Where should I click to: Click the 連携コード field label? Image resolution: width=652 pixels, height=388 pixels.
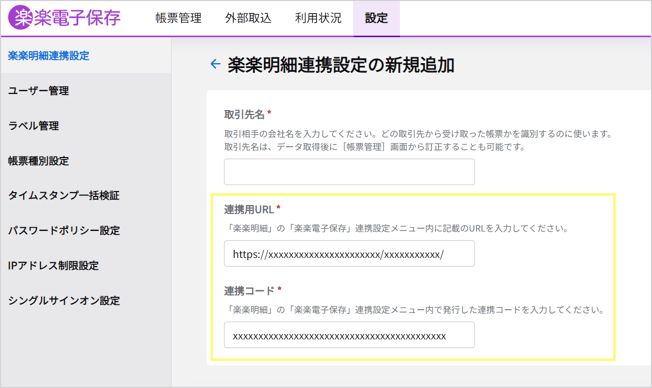pyautogui.click(x=249, y=291)
